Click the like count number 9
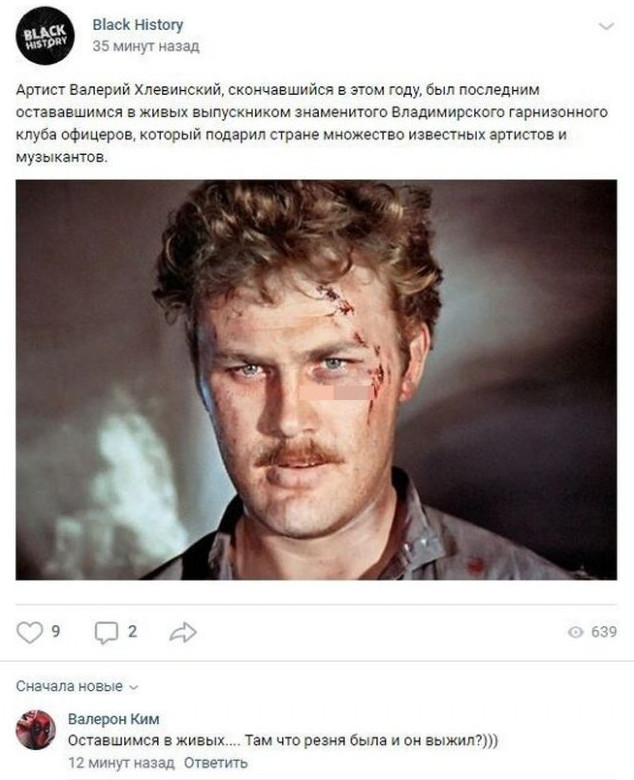The width and height of the screenshot is (634, 780). [x=56, y=632]
